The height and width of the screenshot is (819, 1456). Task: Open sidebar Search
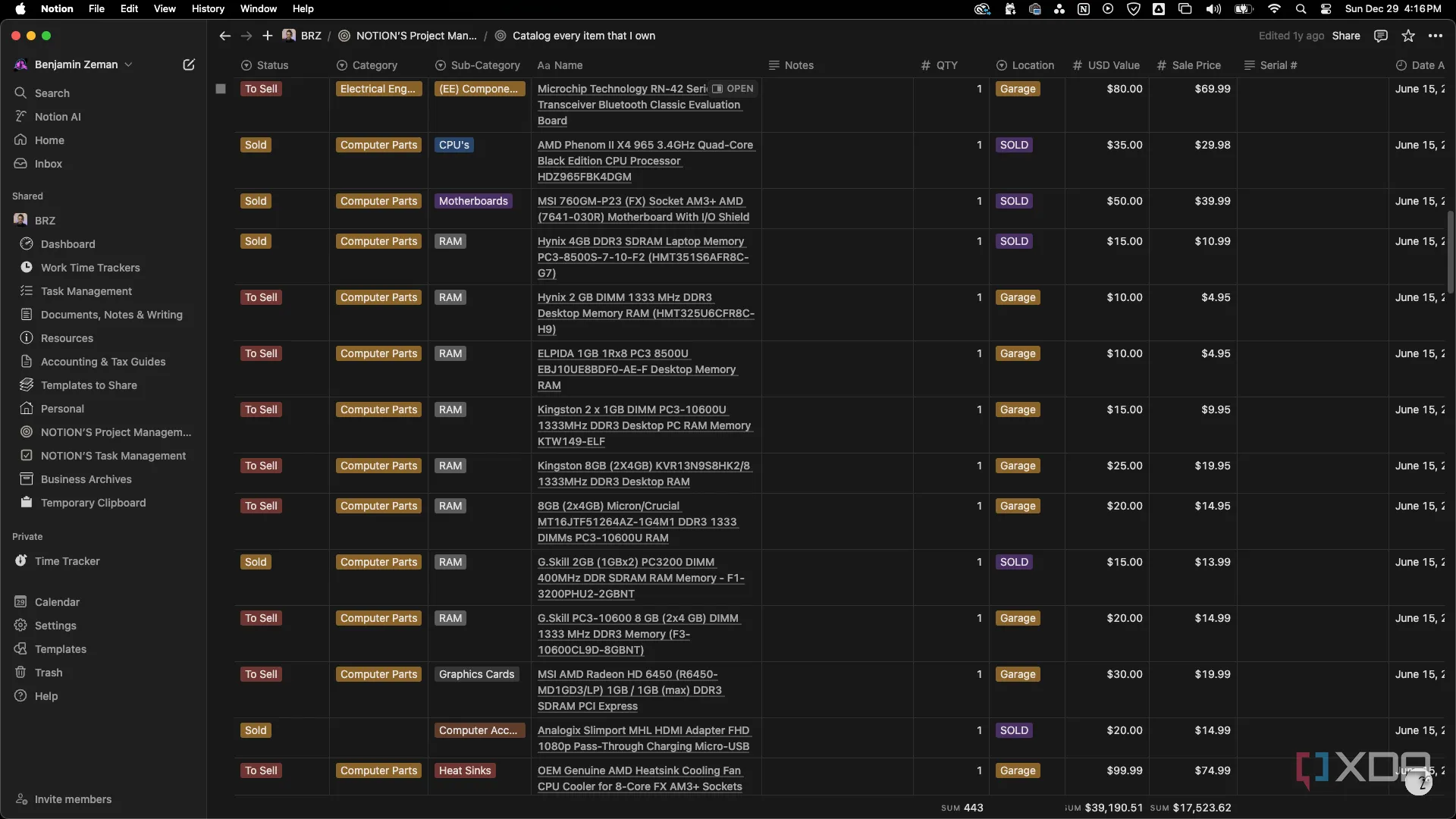[52, 93]
